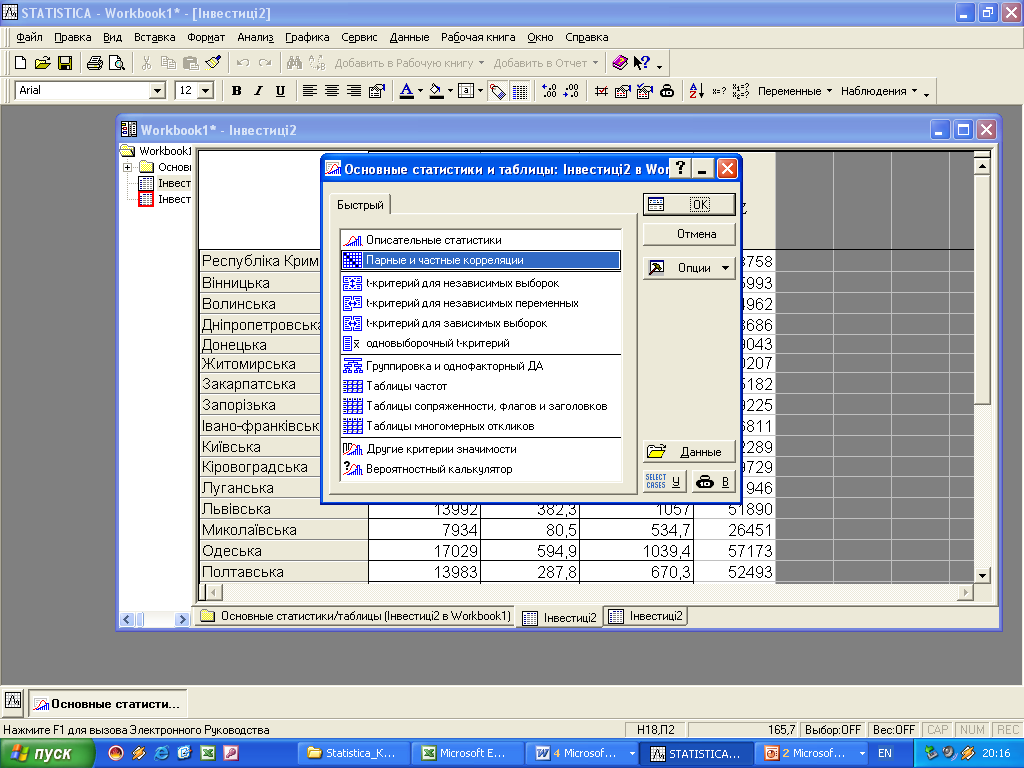Center align text
The height and width of the screenshot is (768, 1024).
point(332,91)
